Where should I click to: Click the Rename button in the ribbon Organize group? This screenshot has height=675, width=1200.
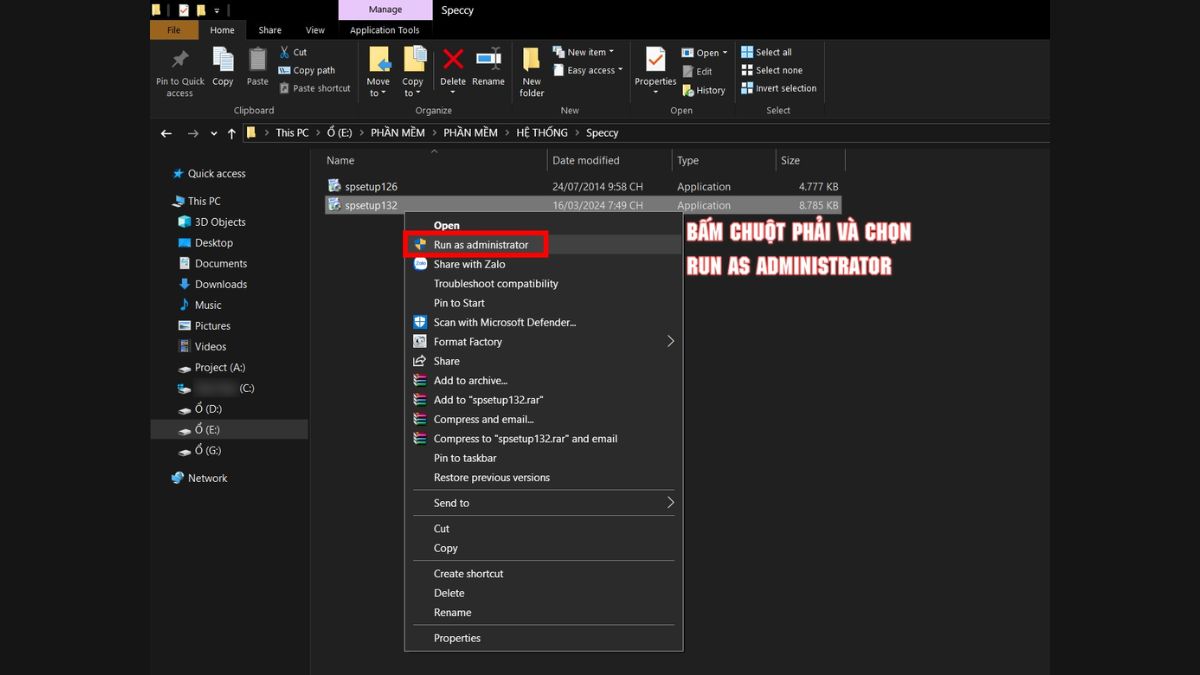[489, 68]
